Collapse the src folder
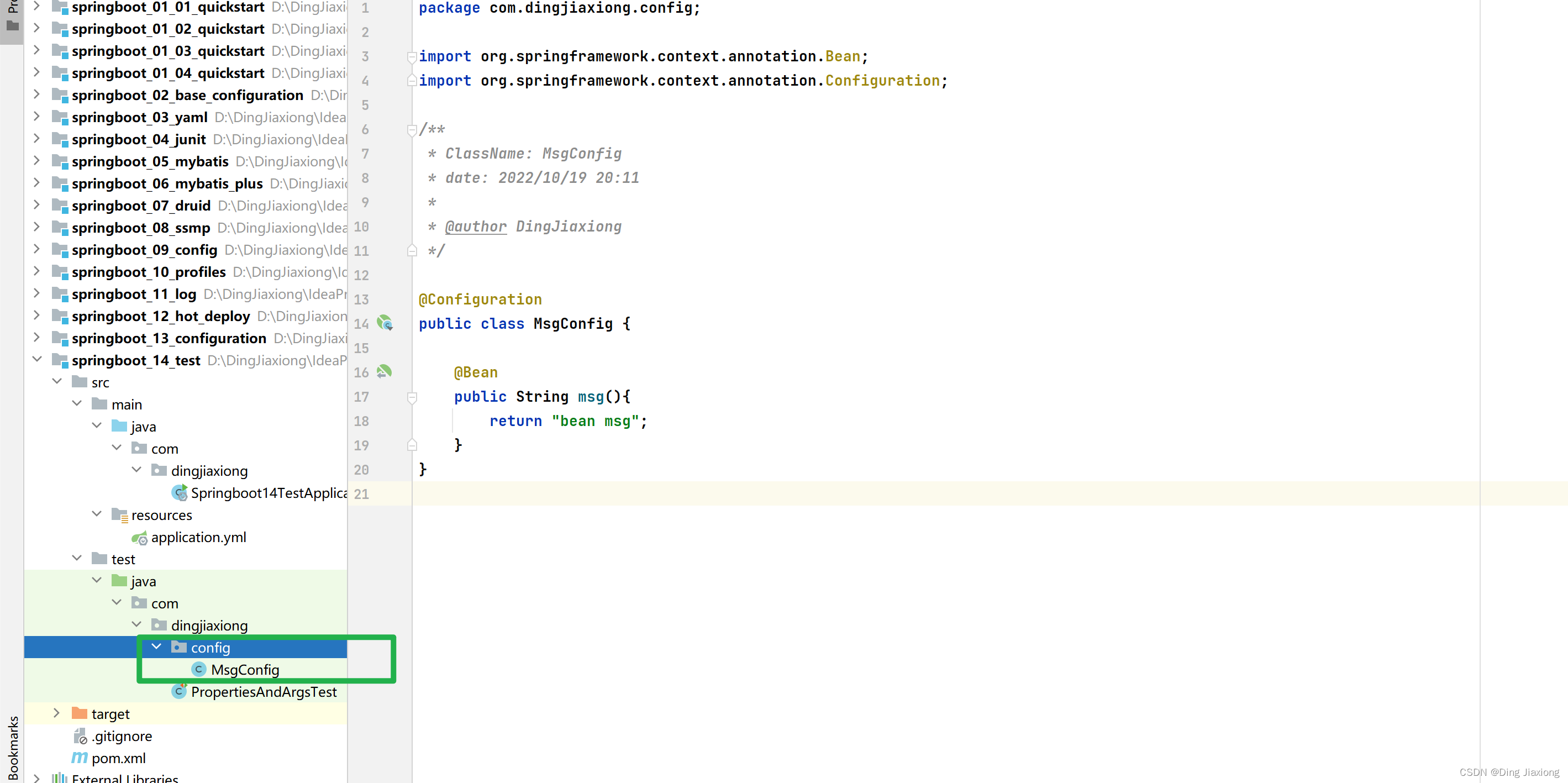Screen dimensions: 1568x783 coord(57,381)
